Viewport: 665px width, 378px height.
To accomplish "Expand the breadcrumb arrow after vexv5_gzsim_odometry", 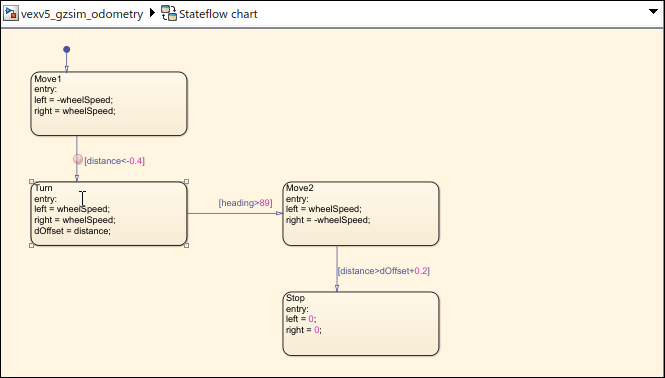I will pyautogui.click(x=152, y=14).
